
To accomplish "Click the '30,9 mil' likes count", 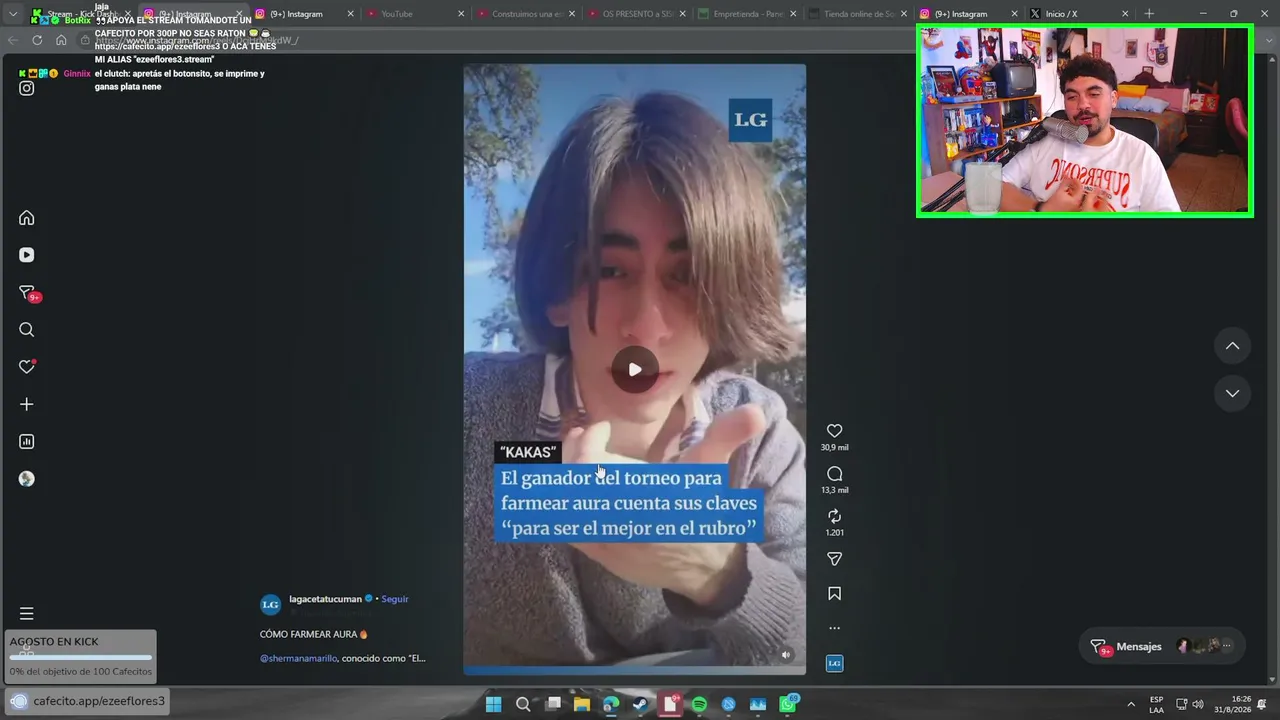I will tap(834, 448).
